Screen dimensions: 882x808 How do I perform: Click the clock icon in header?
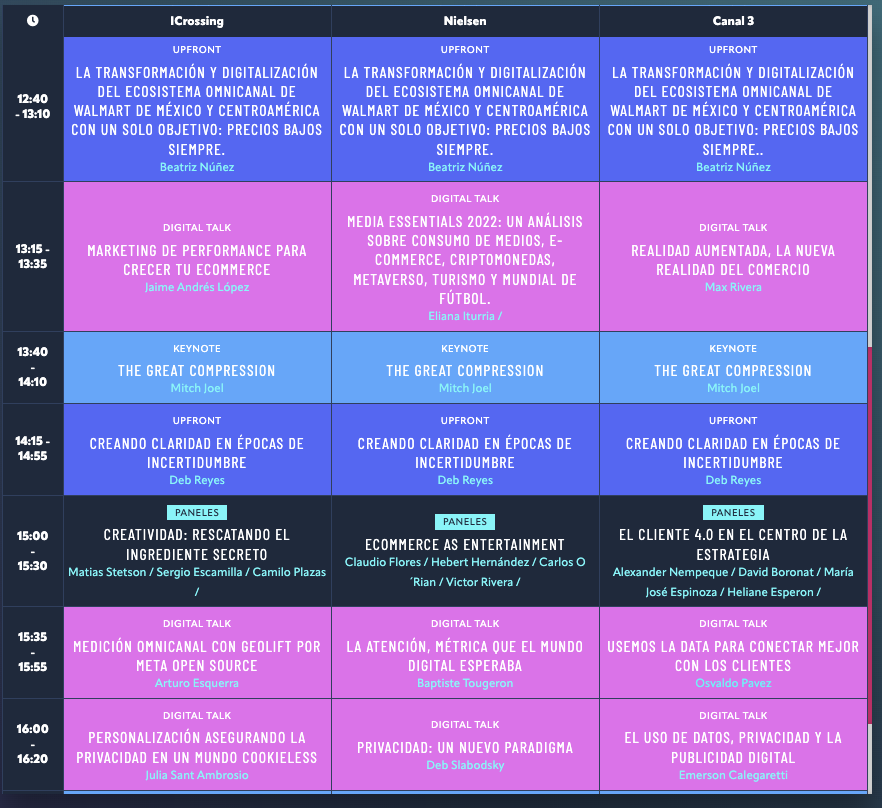[x=33, y=21]
